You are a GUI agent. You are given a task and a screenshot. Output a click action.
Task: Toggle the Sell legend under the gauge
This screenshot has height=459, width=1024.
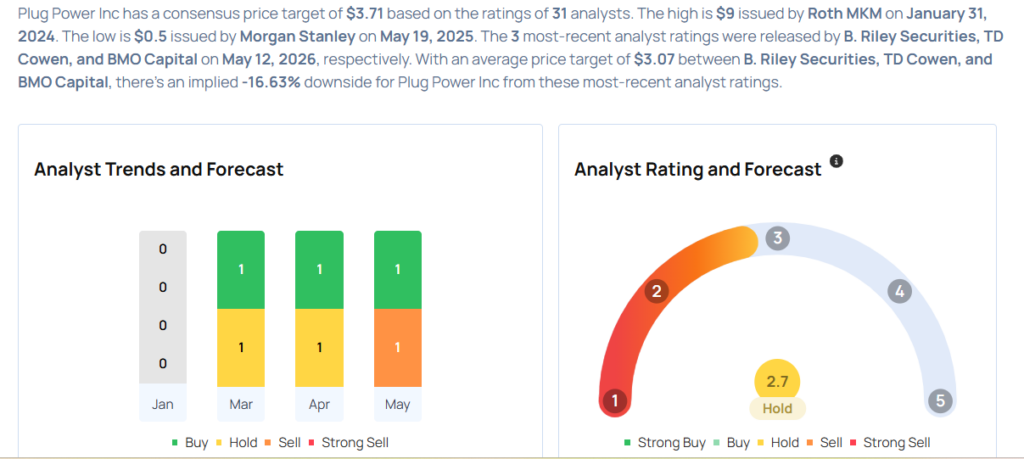click(x=824, y=443)
